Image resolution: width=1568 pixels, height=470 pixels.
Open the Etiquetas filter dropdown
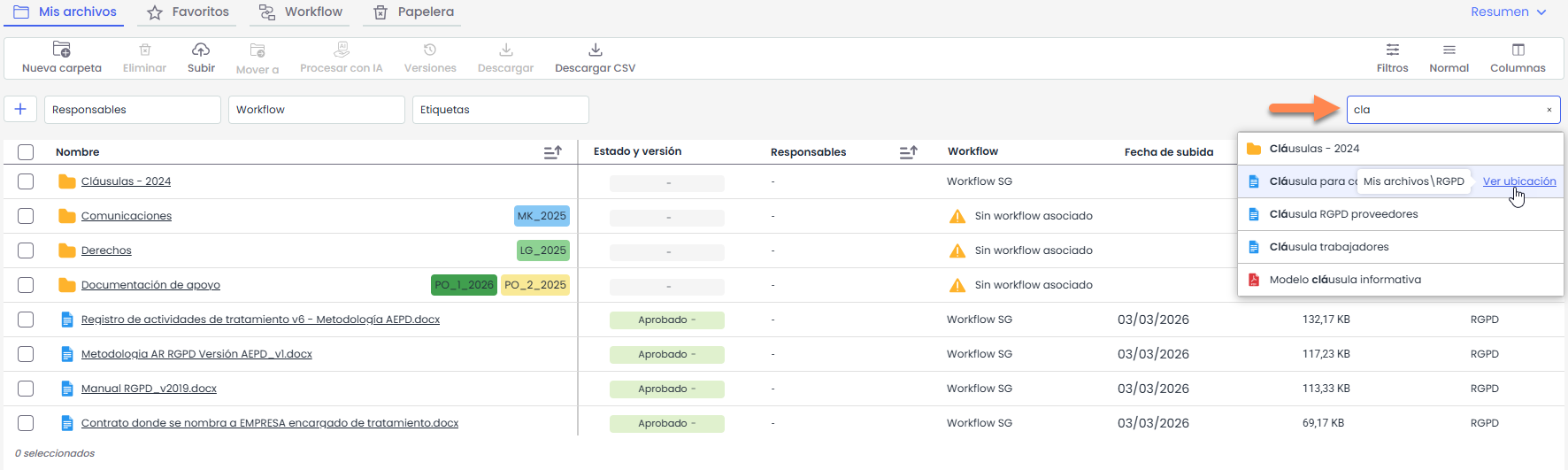click(500, 110)
